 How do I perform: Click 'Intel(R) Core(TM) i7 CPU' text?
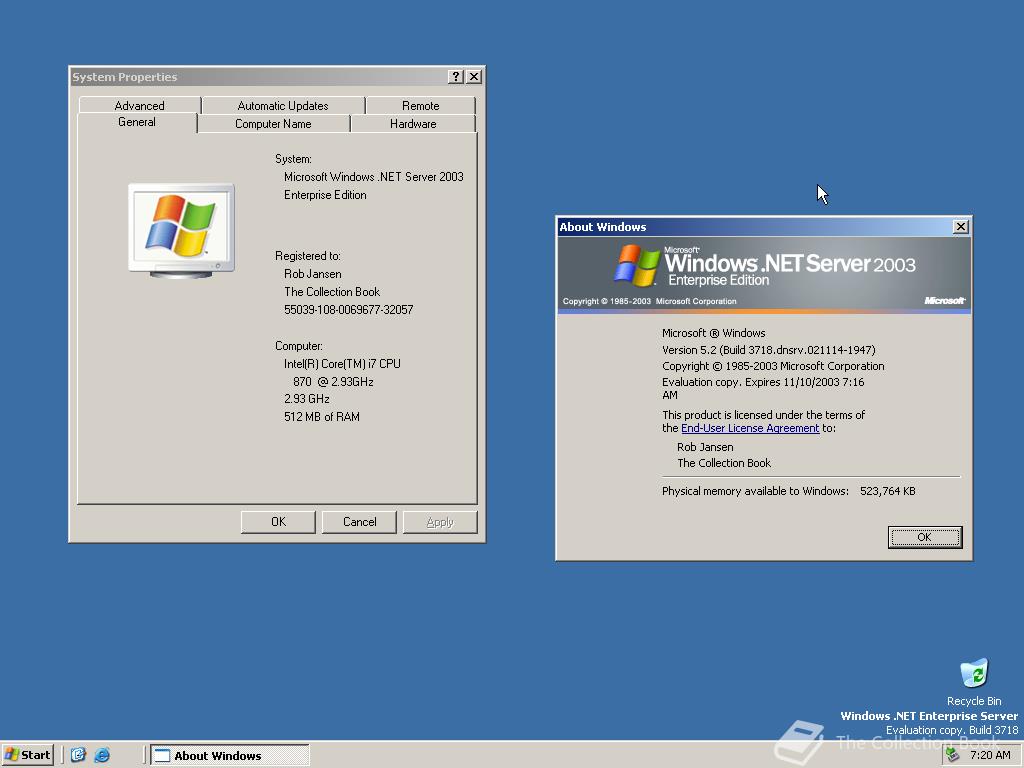coord(342,364)
